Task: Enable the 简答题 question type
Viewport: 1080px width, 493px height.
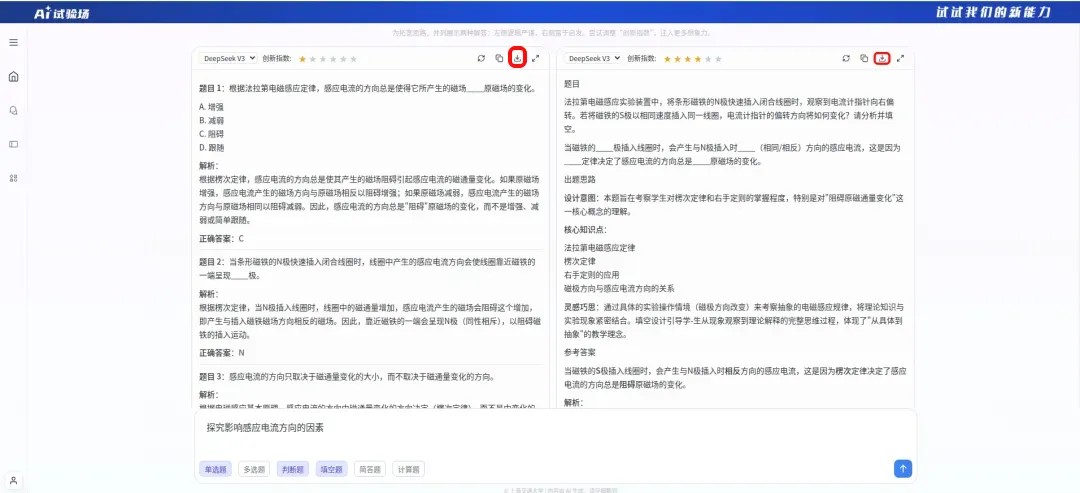Action: click(x=370, y=470)
